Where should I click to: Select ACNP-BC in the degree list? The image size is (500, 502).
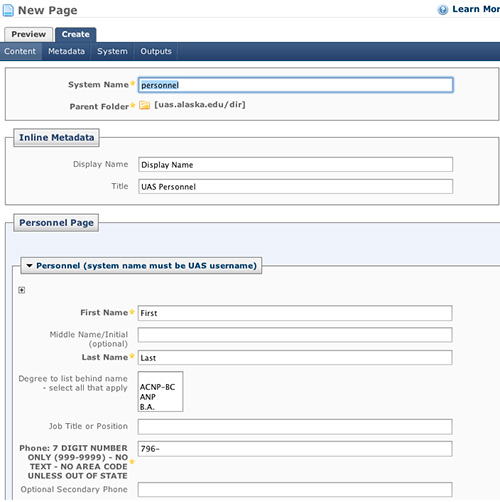157,387
